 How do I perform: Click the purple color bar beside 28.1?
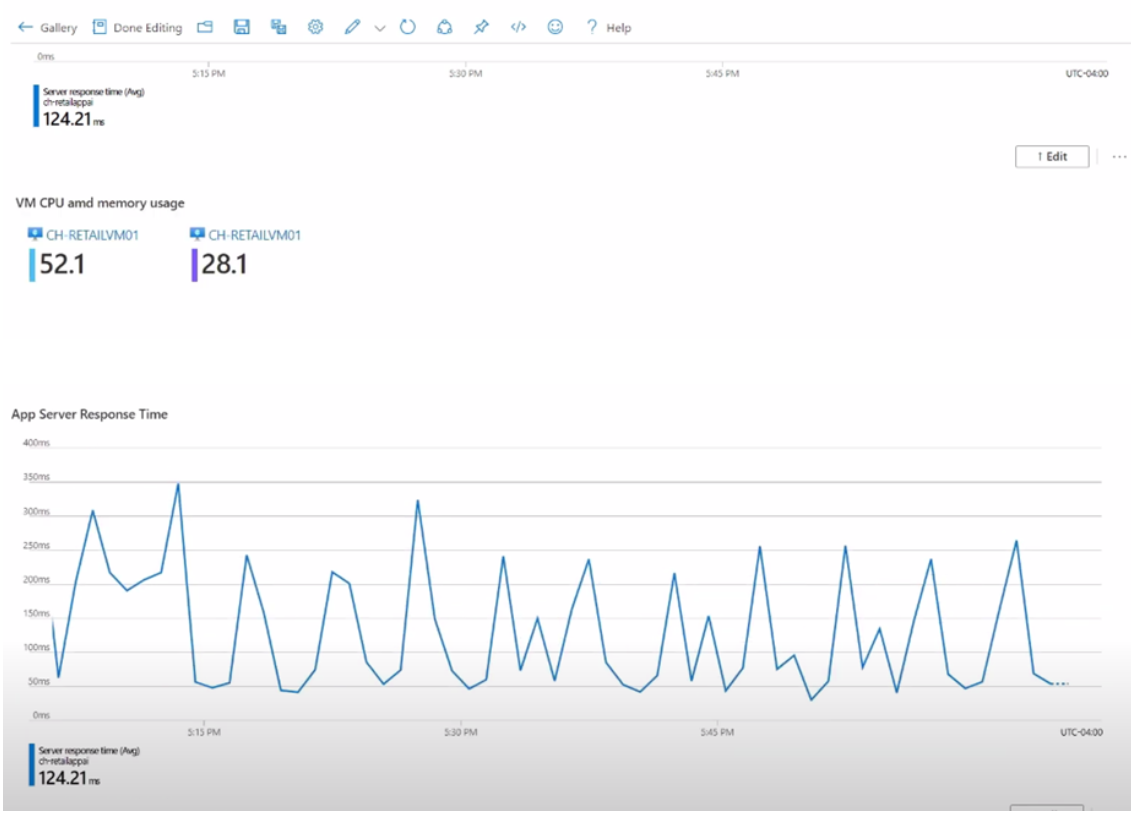pos(194,265)
